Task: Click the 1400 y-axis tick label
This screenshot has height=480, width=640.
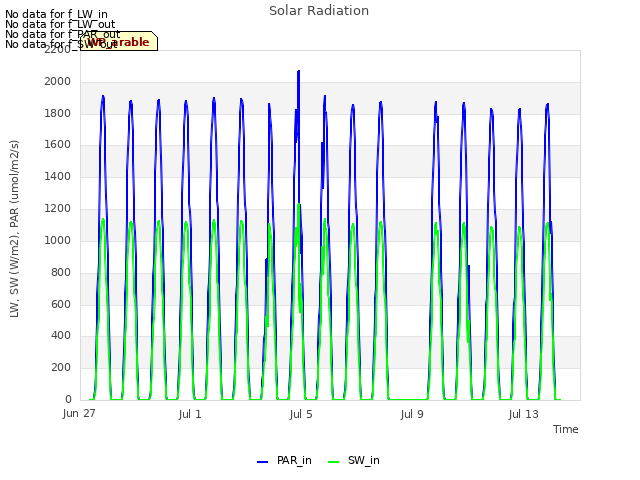Action: point(58,177)
